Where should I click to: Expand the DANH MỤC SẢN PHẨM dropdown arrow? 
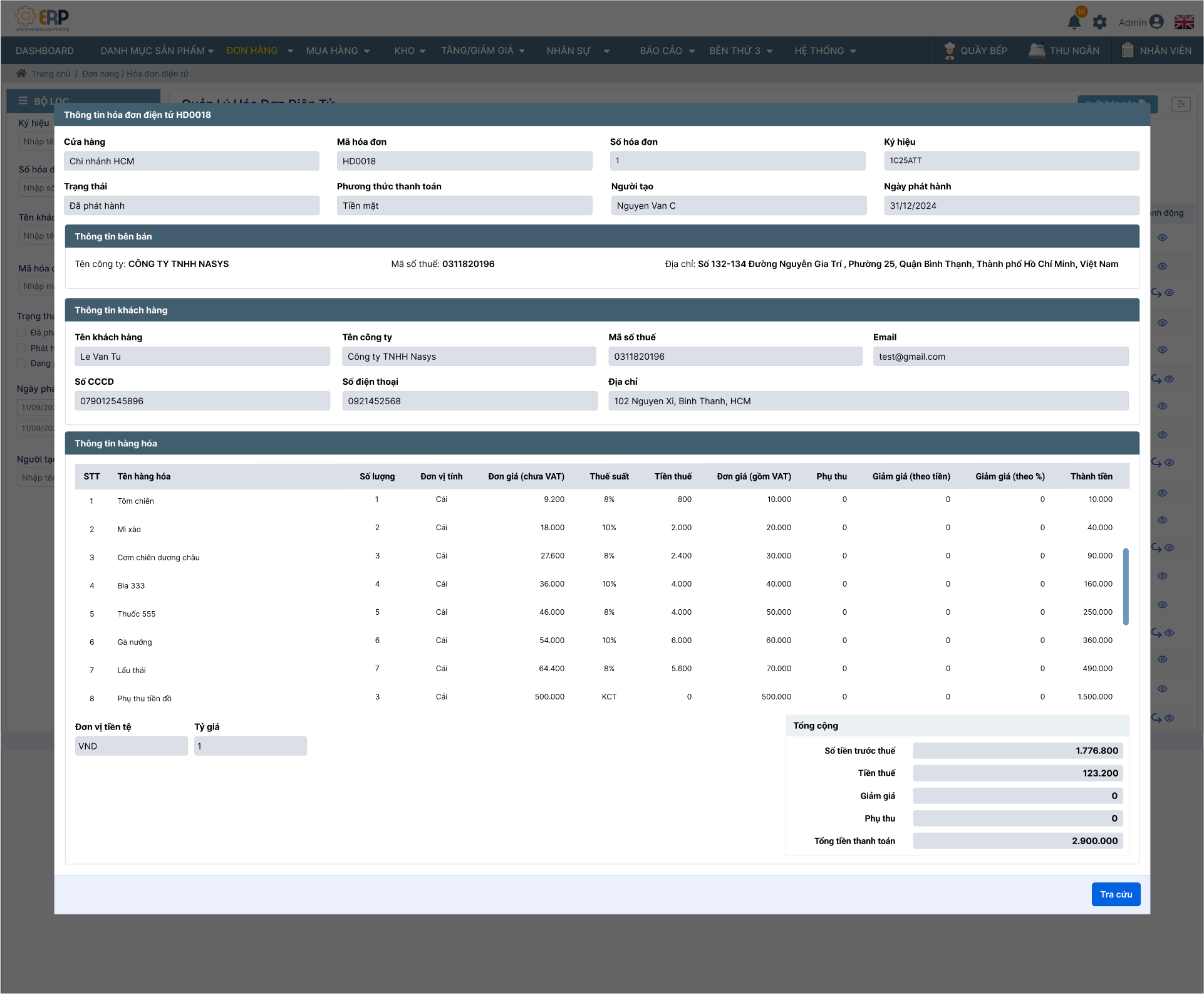click(x=210, y=51)
